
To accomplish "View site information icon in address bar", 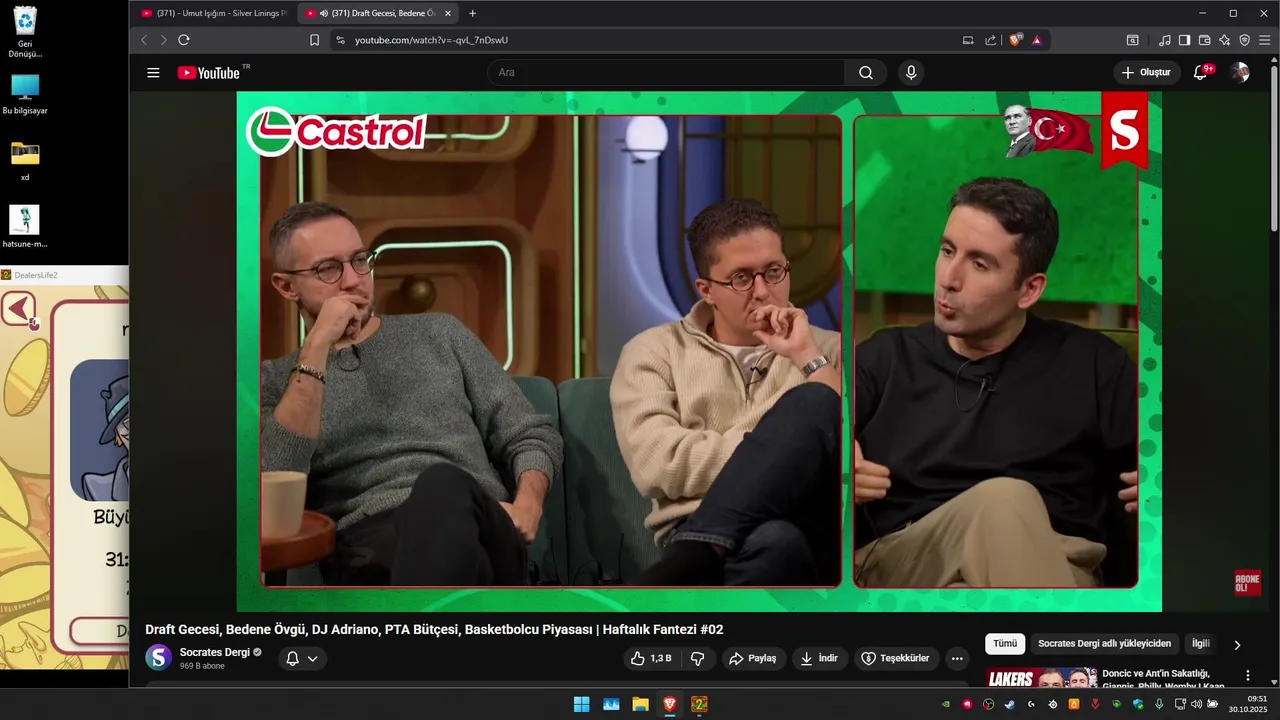I will coord(340,40).
